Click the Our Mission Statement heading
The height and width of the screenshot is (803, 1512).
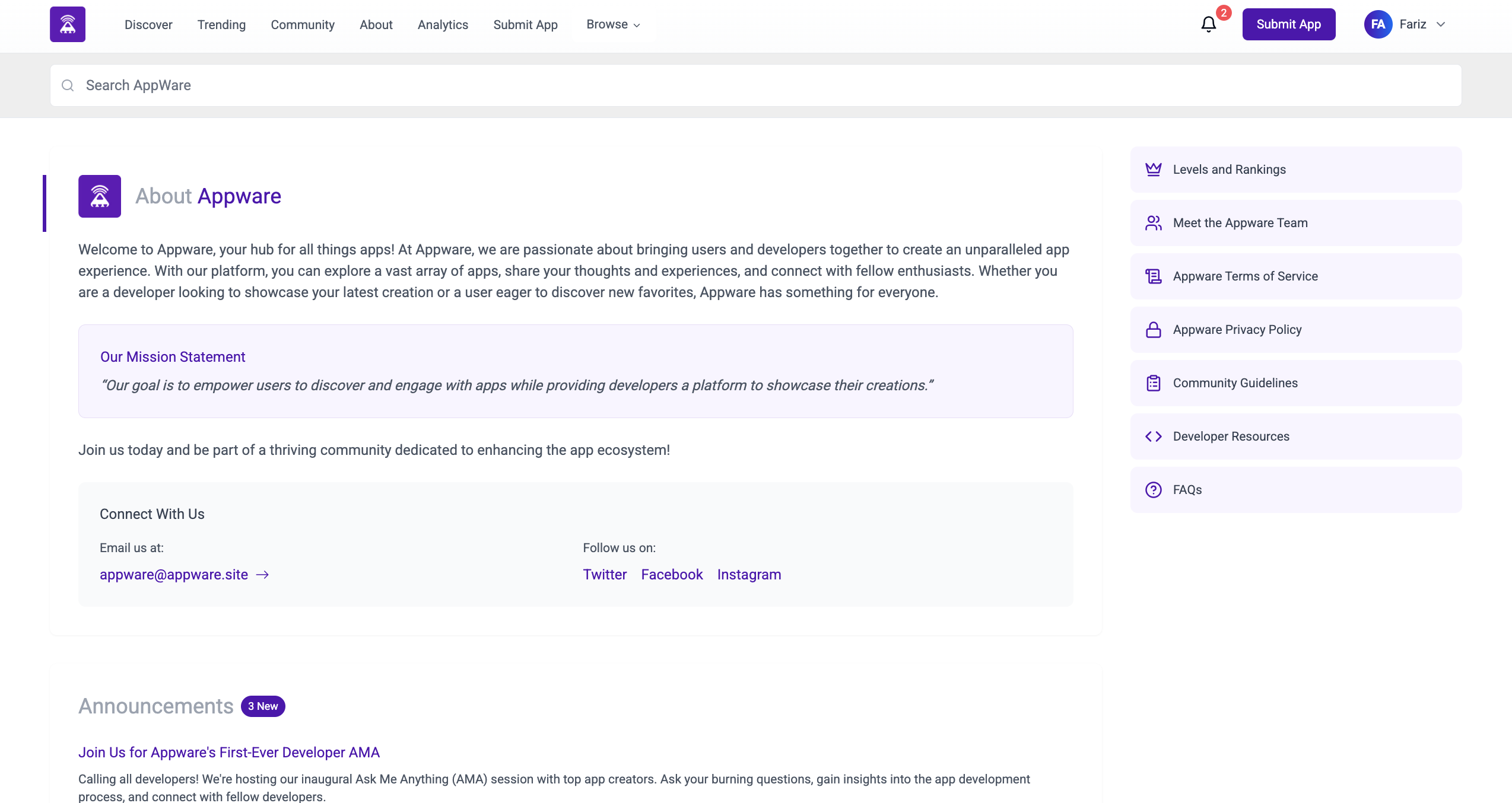pyautogui.click(x=173, y=357)
